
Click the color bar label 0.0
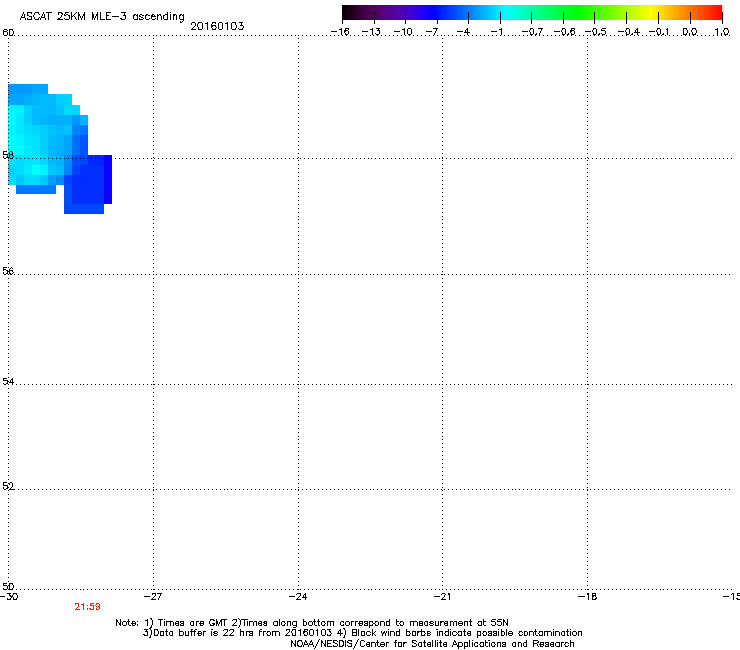pos(690,32)
